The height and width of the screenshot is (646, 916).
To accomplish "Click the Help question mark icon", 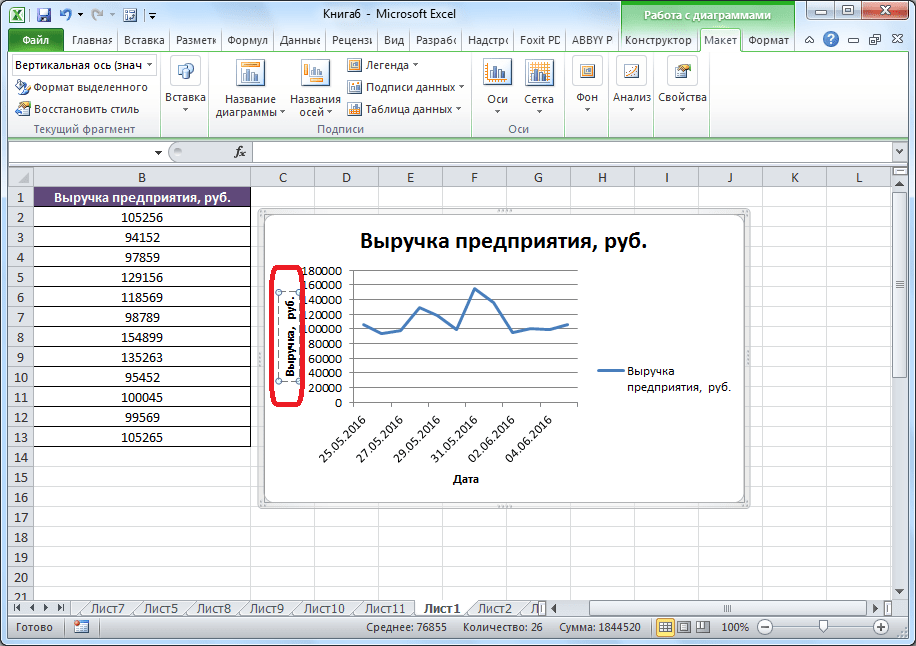I will [x=831, y=40].
